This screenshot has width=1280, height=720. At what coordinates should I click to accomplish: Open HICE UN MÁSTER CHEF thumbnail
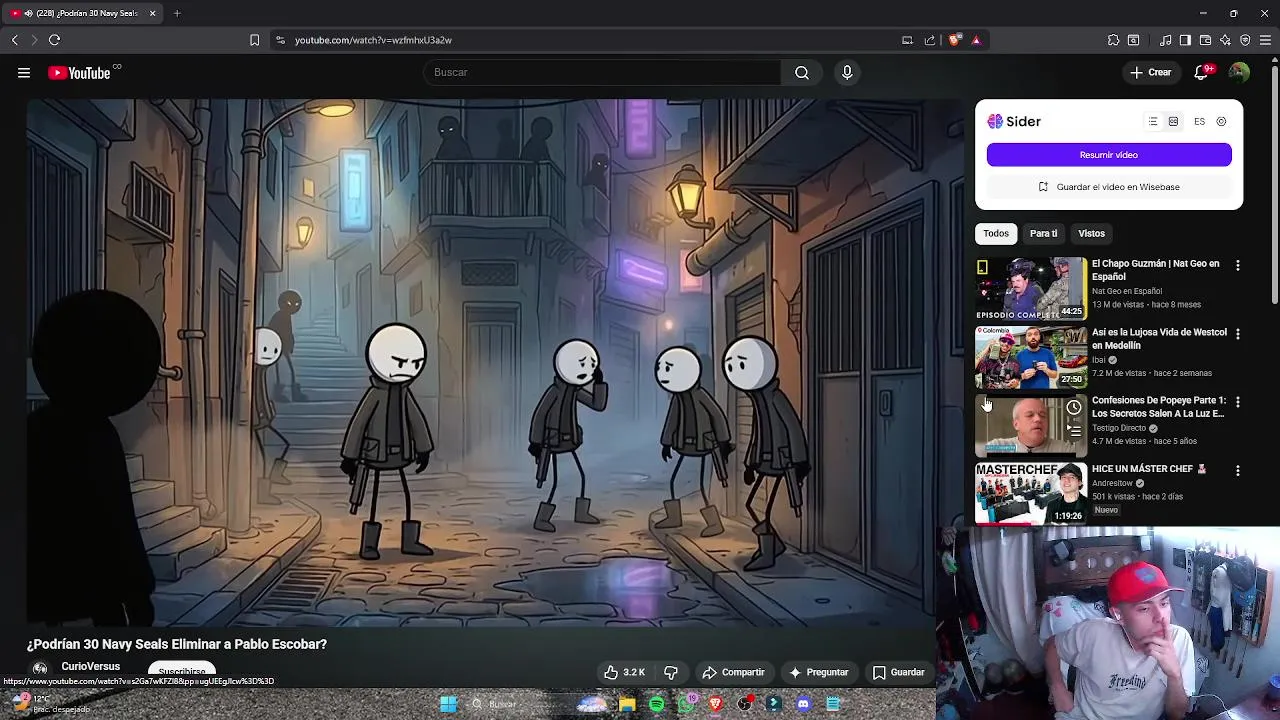pos(1031,493)
